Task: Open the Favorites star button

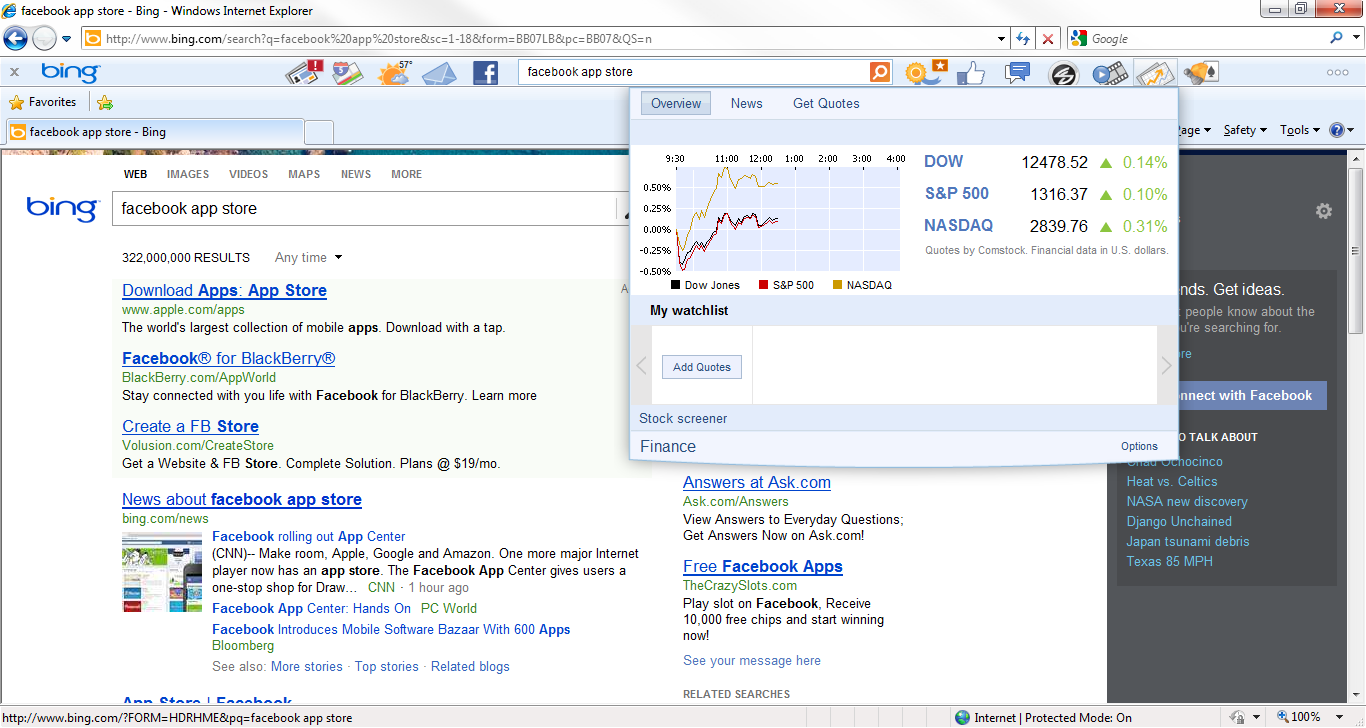Action: point(43,102)
